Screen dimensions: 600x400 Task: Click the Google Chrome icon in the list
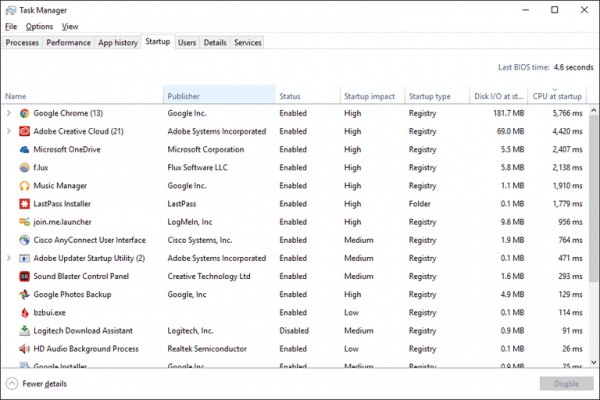[24, 113]
